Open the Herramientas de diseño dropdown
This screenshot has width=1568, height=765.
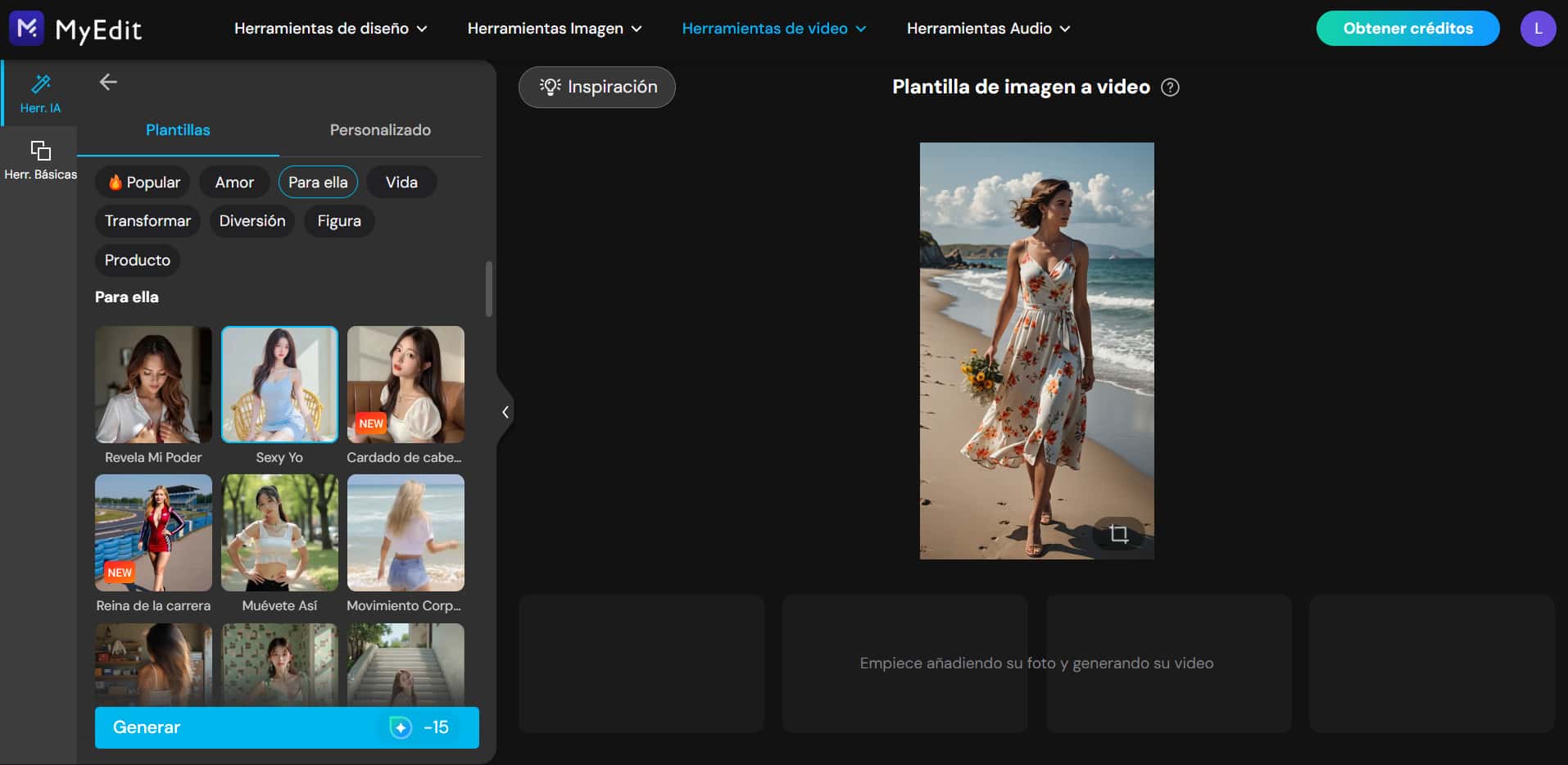pos(330,28)
